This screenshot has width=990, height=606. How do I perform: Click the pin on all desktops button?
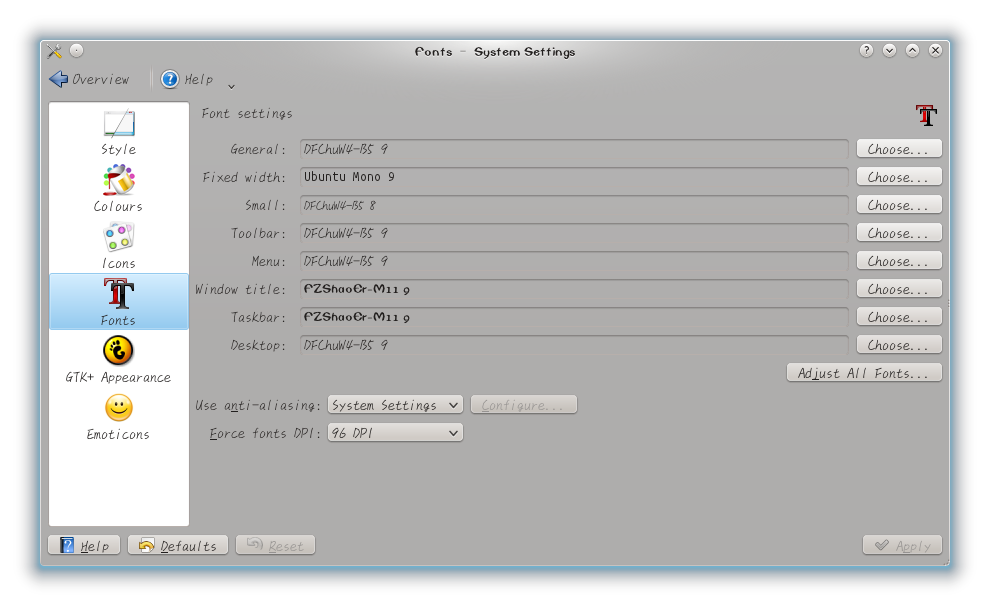click(x=76, y=50)
